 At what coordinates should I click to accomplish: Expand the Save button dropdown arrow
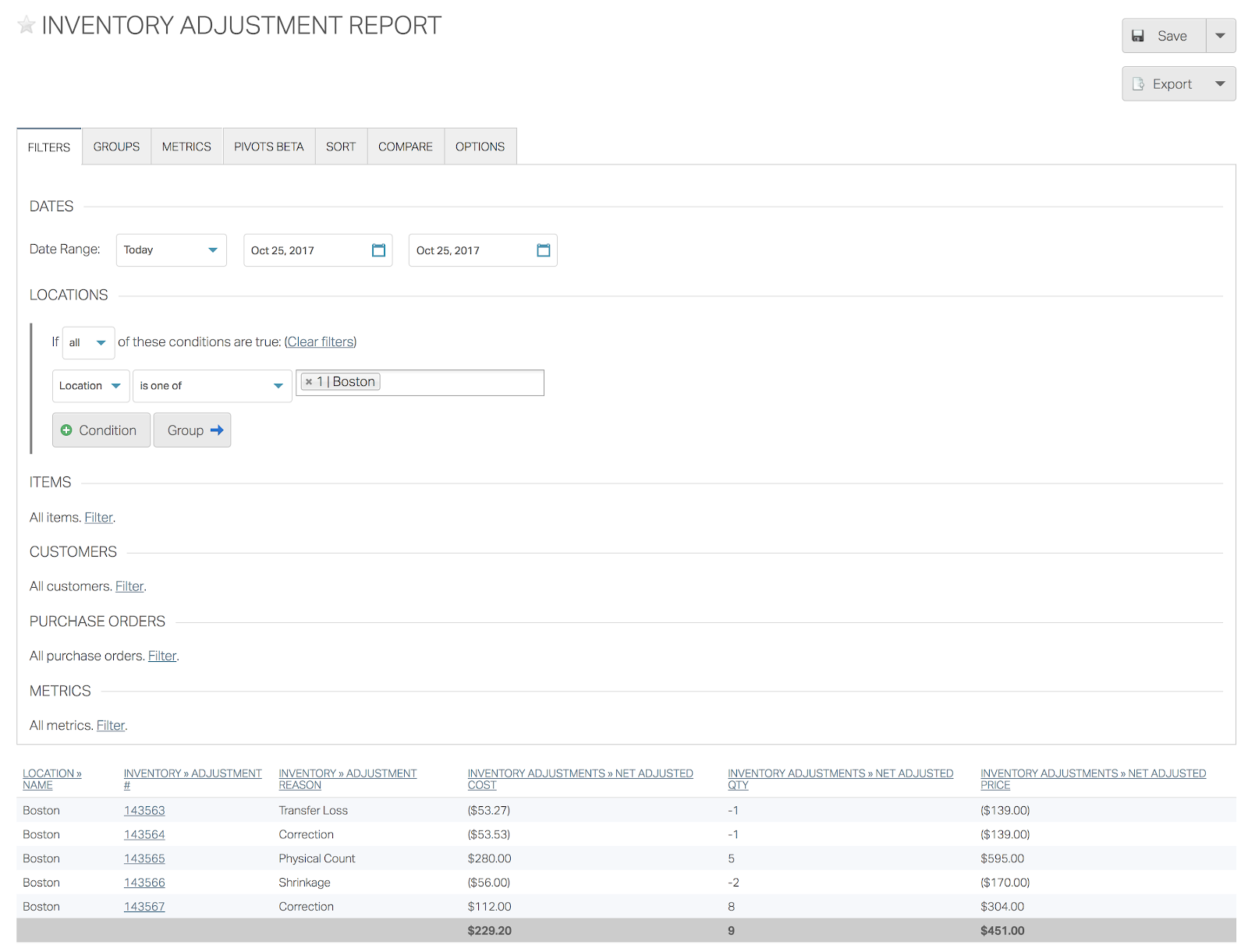coord(1221,35)
